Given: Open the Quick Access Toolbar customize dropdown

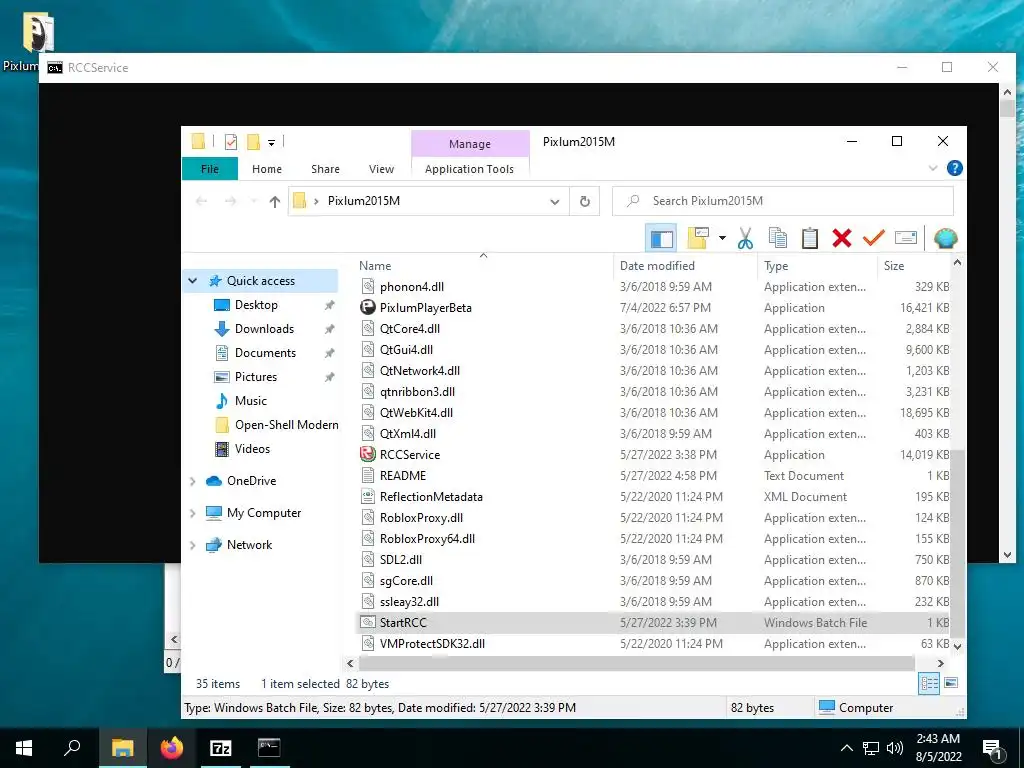Looking at the screenshot, I should (x=271, y=142).
